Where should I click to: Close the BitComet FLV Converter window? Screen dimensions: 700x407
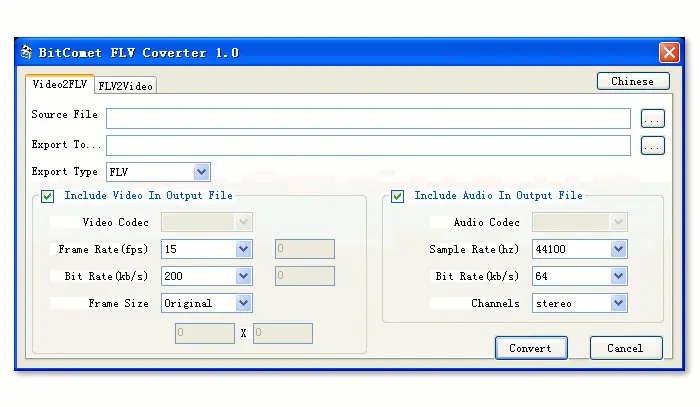(x=669, y=53)
